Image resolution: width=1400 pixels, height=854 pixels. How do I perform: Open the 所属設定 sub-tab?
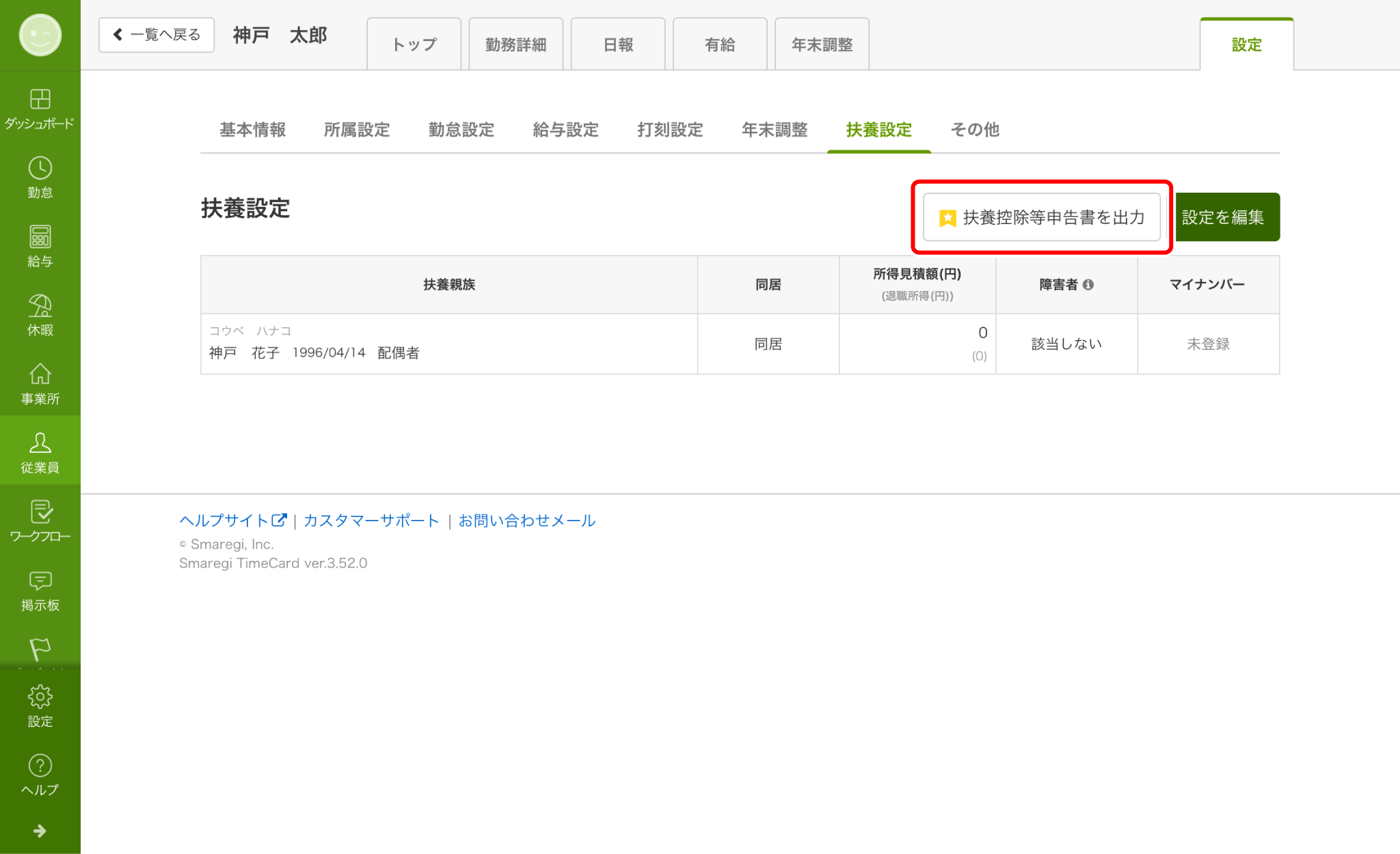click(x=357, y=130)
